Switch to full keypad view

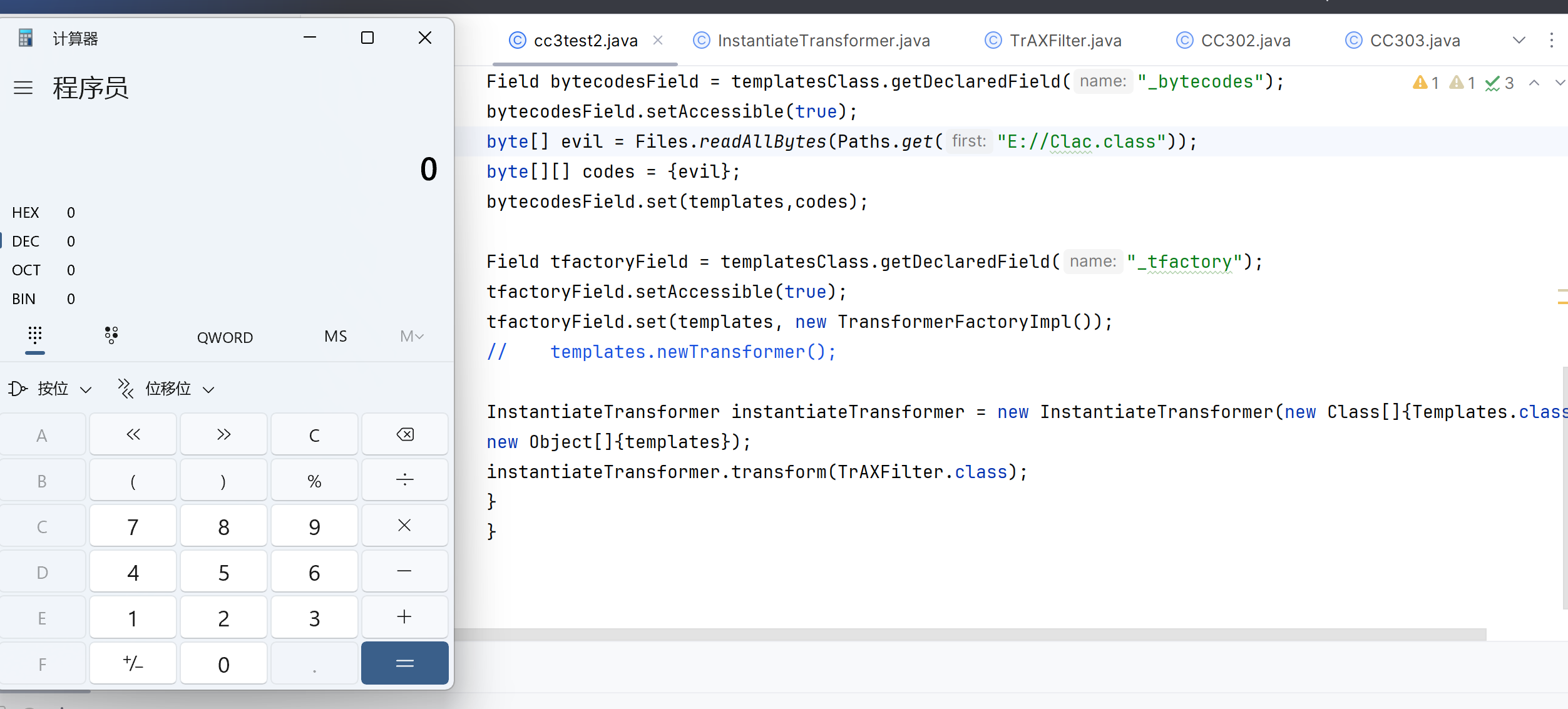tap(35, 337)
